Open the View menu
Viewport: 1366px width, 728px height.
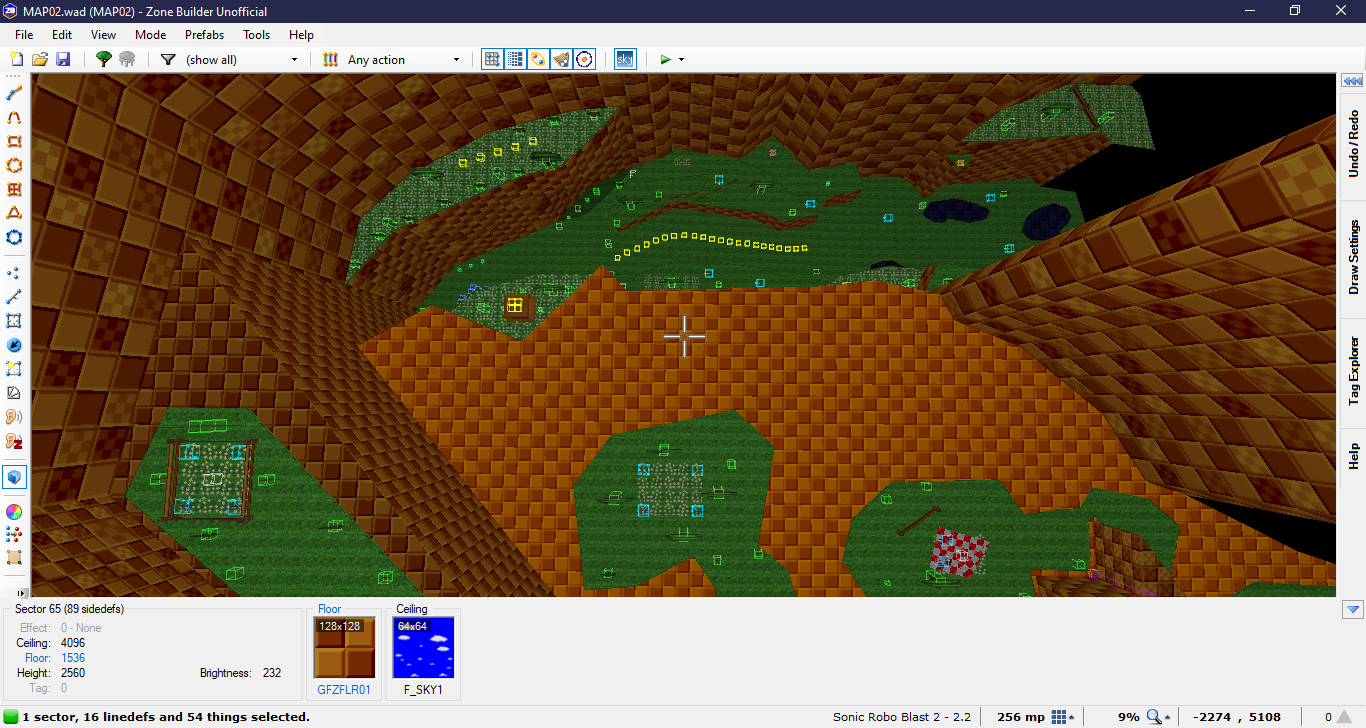[103, 34]
